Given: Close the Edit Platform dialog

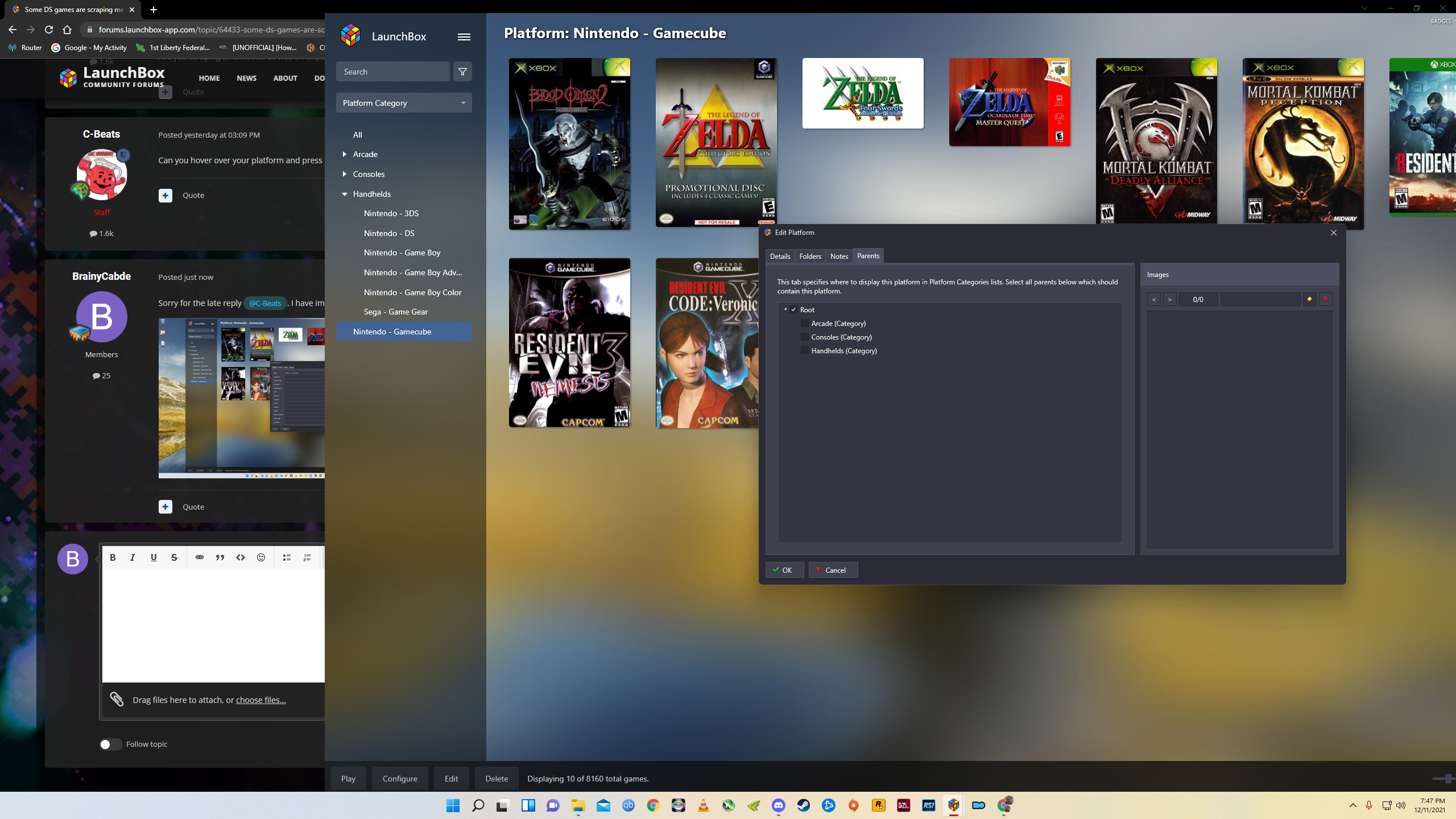Looking at the screenshot, I should 1334,233.
